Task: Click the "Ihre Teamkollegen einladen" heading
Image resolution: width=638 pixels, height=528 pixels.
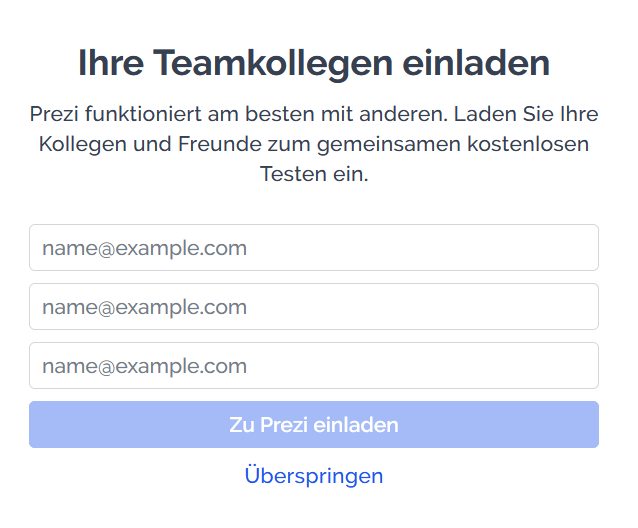Action: tap(313, 63)
